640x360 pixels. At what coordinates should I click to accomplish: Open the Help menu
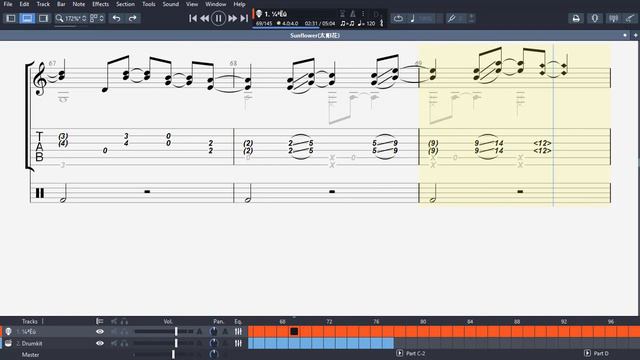(x=239, y=4)
